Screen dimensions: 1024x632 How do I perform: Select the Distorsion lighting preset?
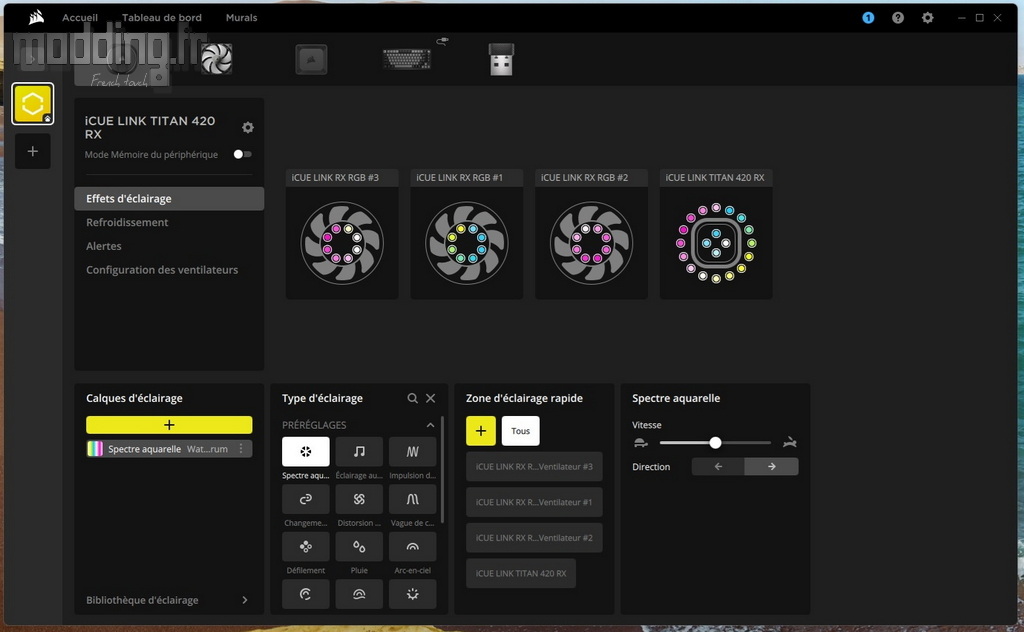tap(359, 499)
